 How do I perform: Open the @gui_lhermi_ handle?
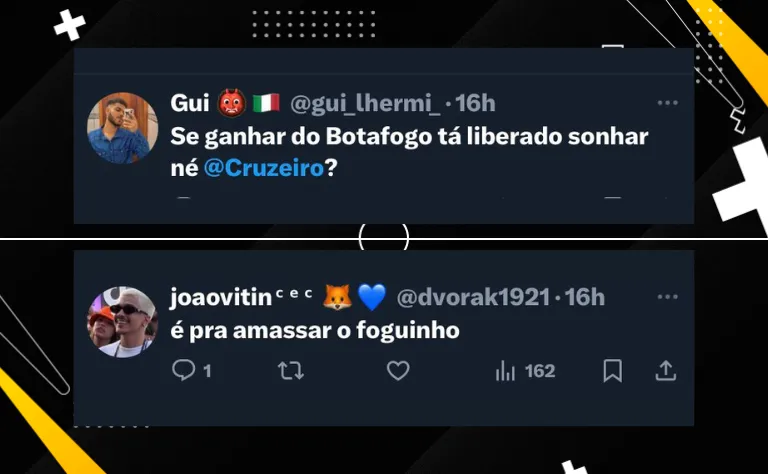(365, 103)
